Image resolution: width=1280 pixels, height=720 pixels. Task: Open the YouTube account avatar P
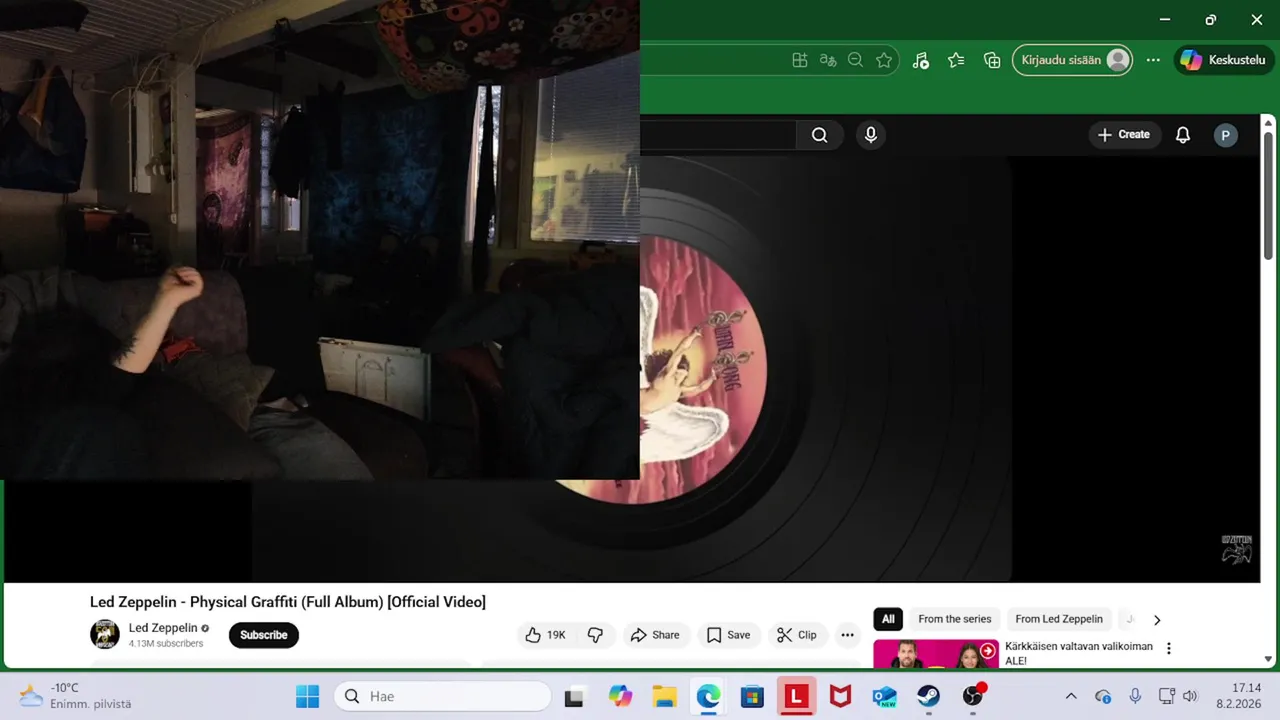[1226, 135]
